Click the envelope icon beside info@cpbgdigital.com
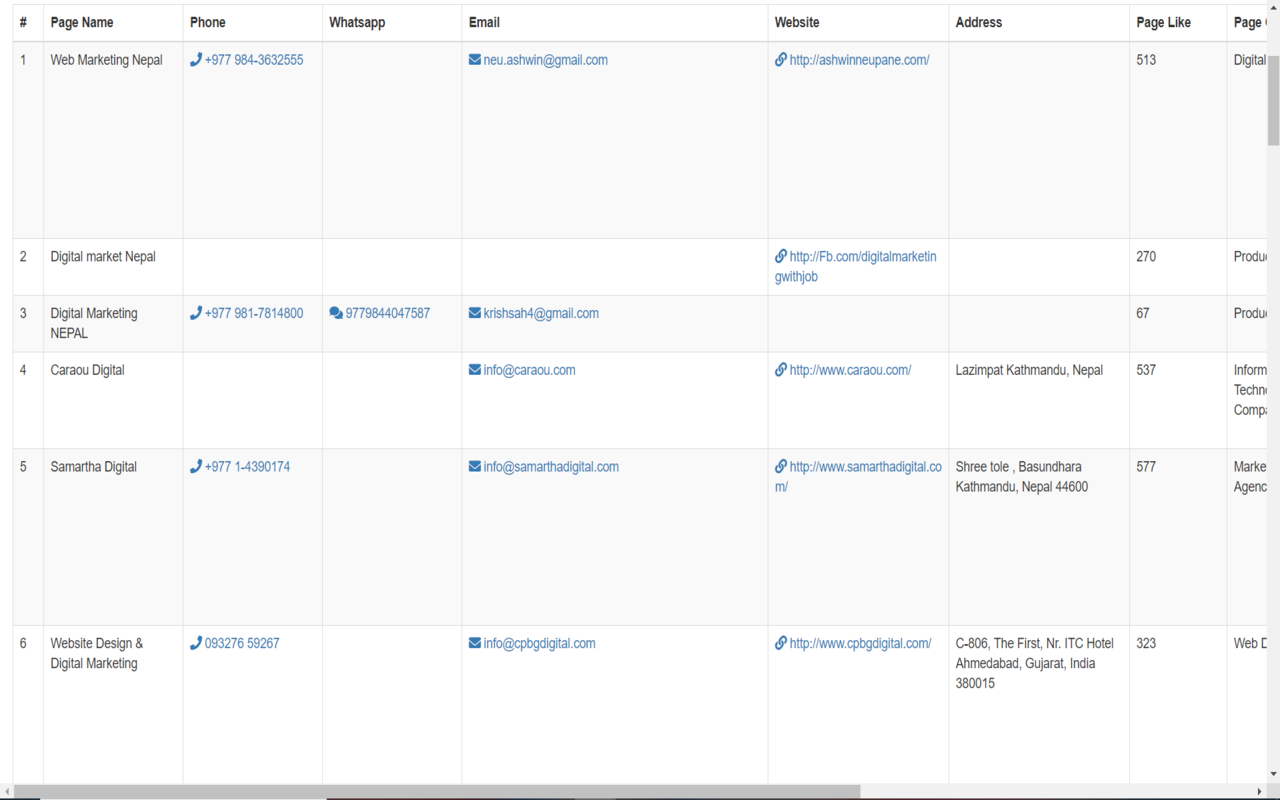Viewport: 1280px width, 800px height. click(475, 643)
